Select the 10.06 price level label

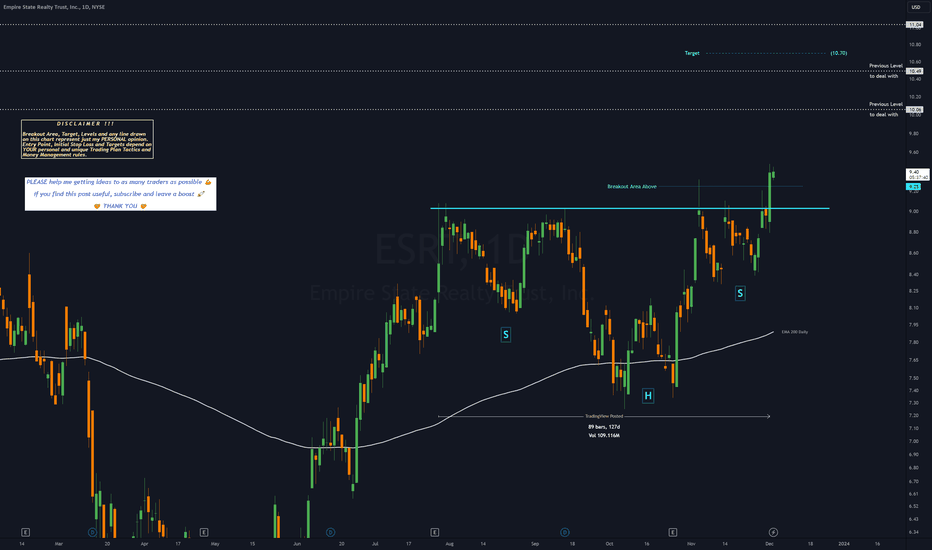click(914, 109)
